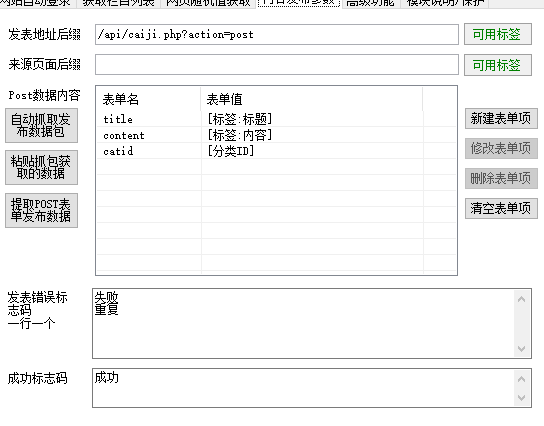Switch to the 网页随机值获取 tab
Viewport: 544px width, 426px height.
(208, 3)
